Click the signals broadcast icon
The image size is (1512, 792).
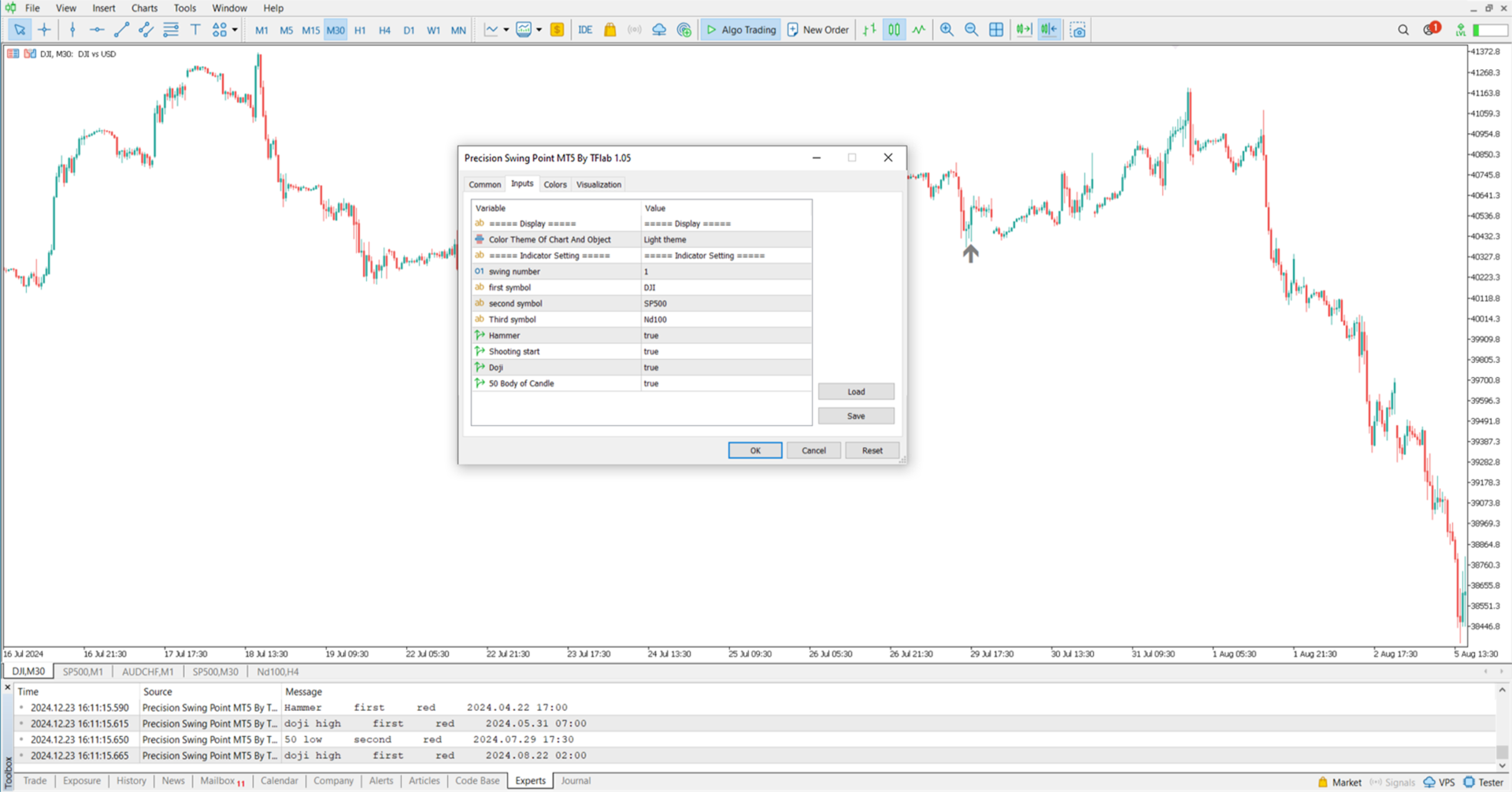point(635,30)
